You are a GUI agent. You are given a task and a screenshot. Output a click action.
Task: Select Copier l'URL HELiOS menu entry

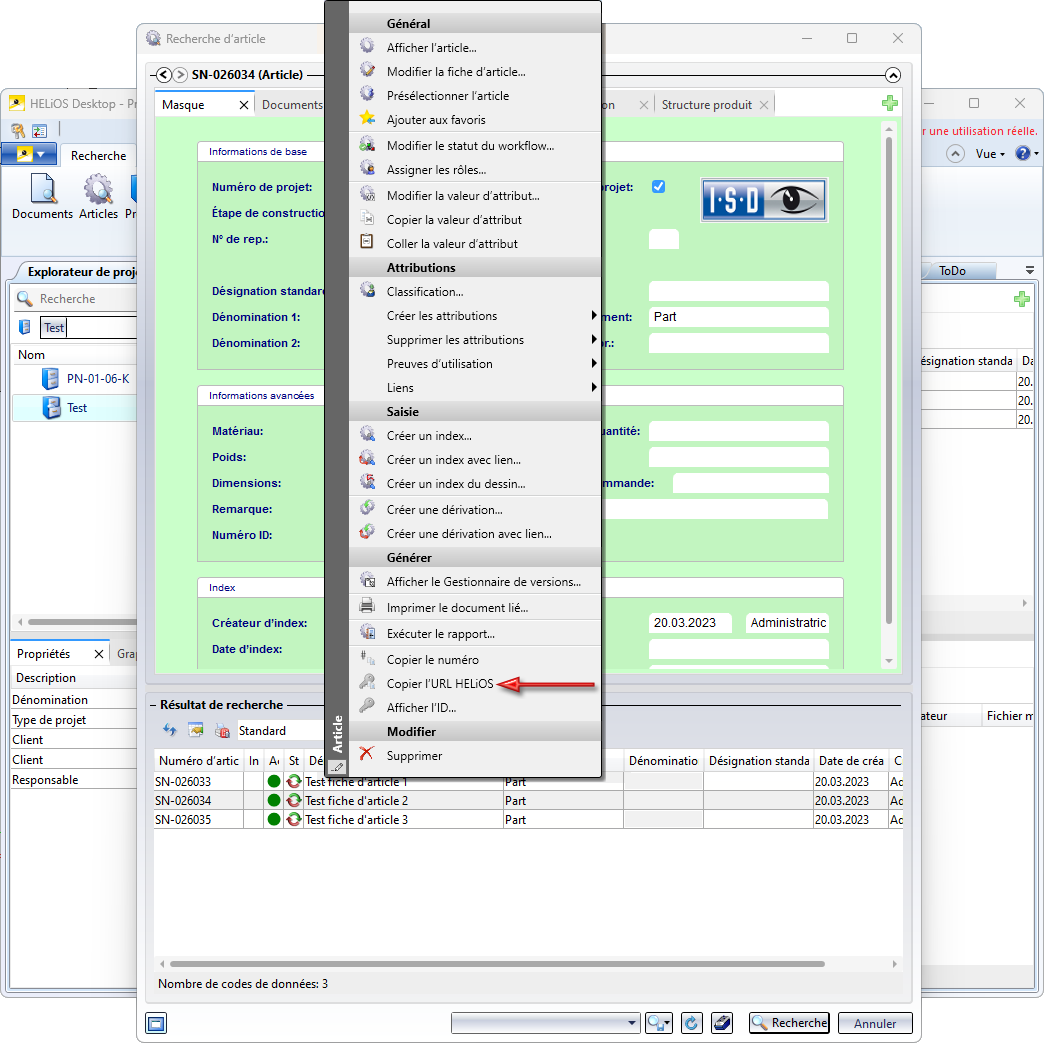point(439,684)
